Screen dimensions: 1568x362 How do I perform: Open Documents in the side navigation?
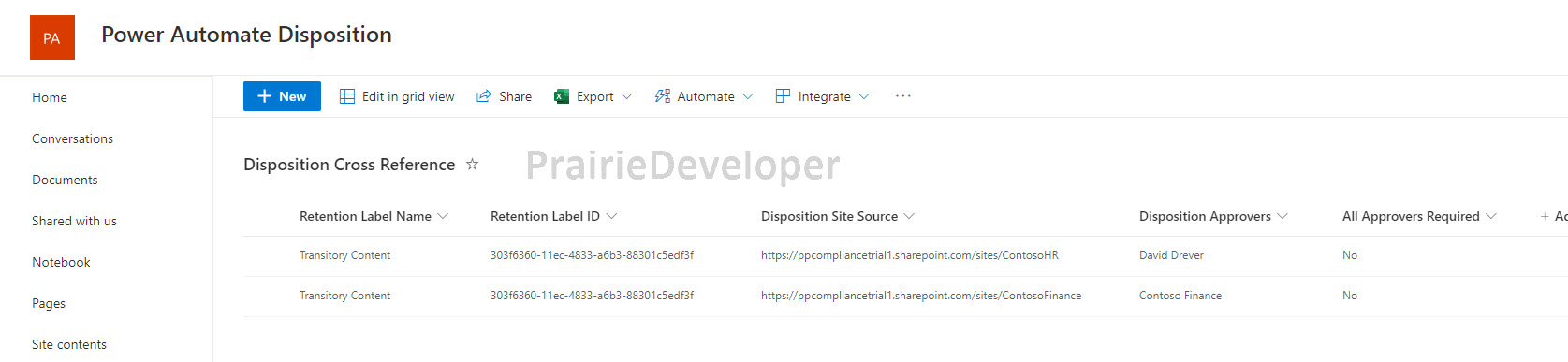[x=65, y=180]
